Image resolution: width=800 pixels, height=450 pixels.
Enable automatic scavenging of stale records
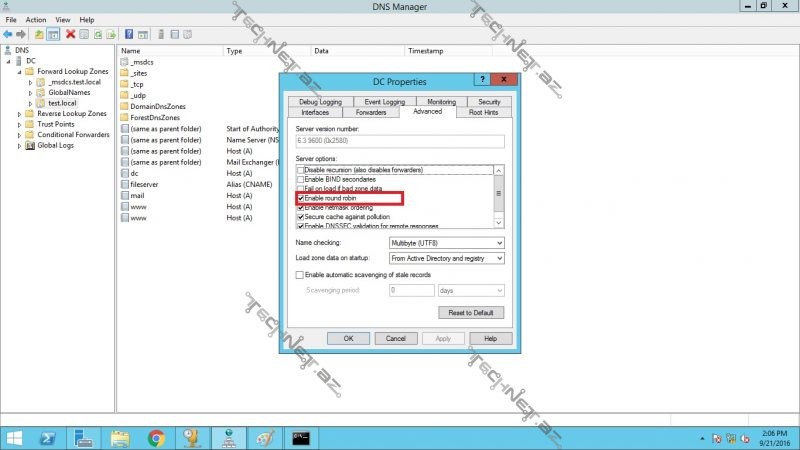point(299,275)
